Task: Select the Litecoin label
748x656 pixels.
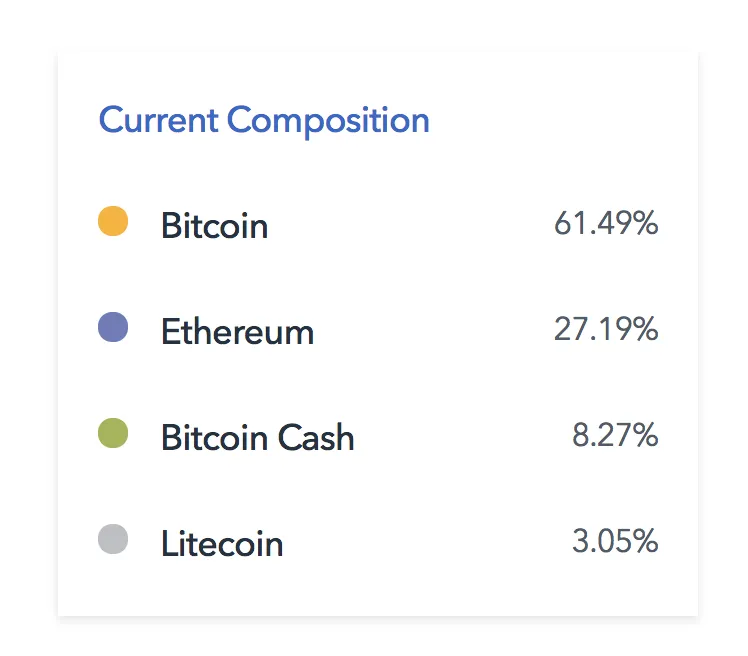Action: [x=222, y=543]
